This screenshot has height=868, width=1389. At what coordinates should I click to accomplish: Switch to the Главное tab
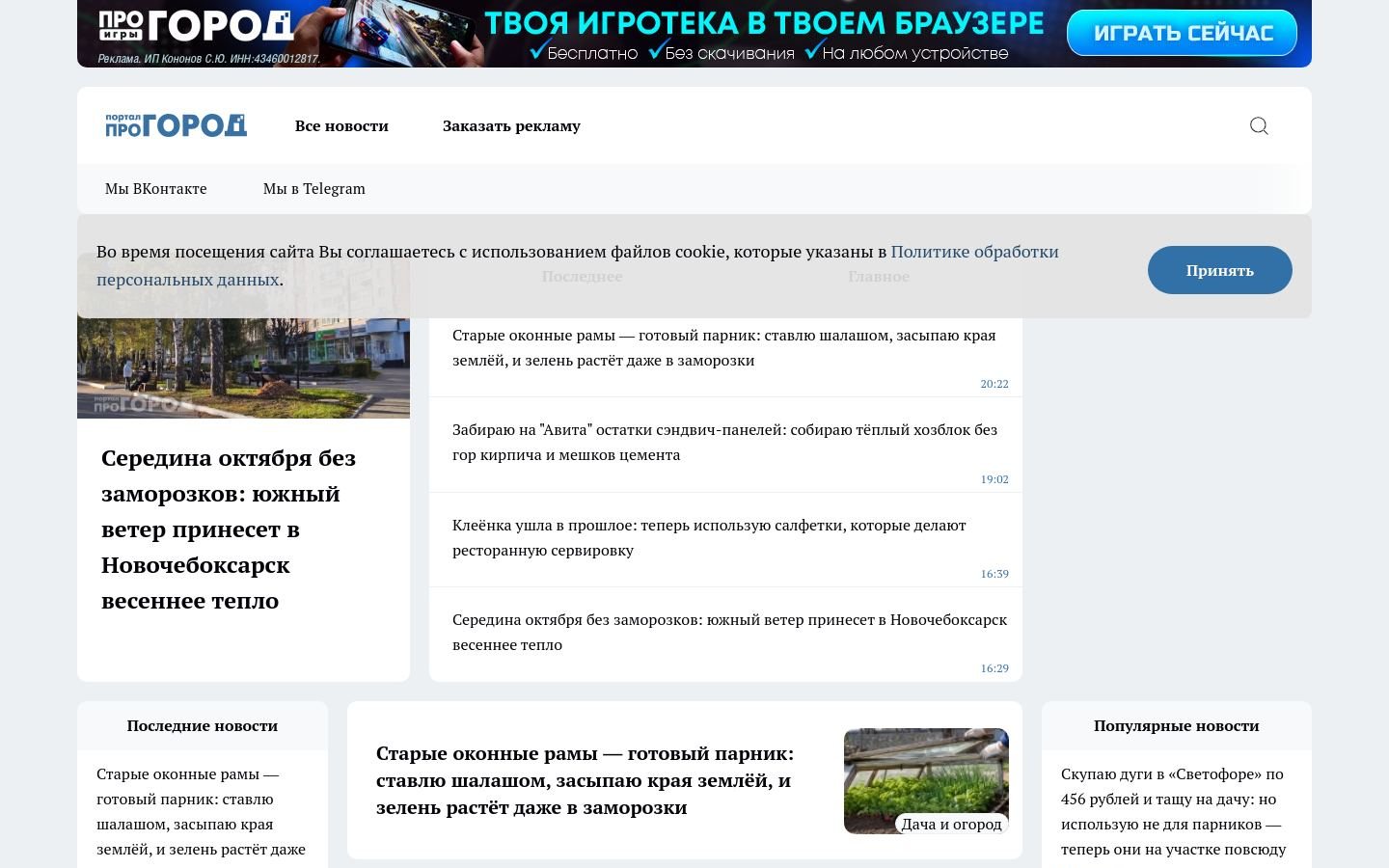(x=879, y=276)
